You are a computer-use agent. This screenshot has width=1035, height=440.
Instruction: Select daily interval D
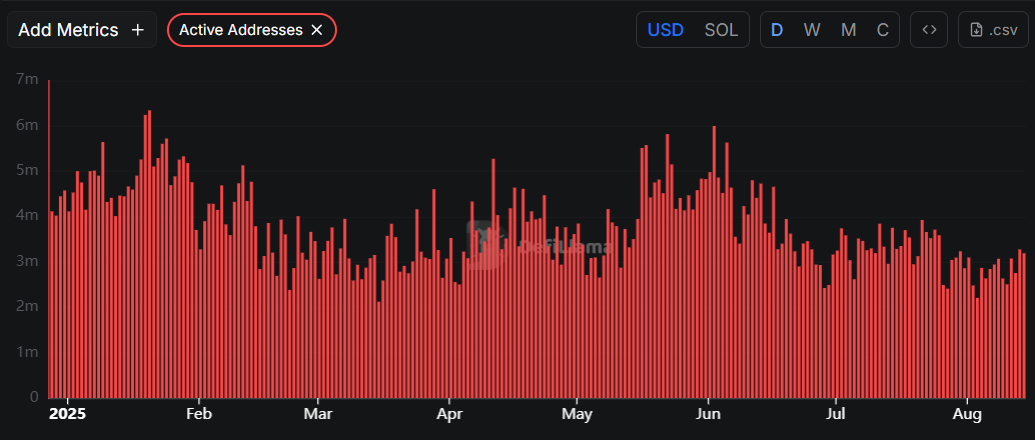click(x=777, y=30)
